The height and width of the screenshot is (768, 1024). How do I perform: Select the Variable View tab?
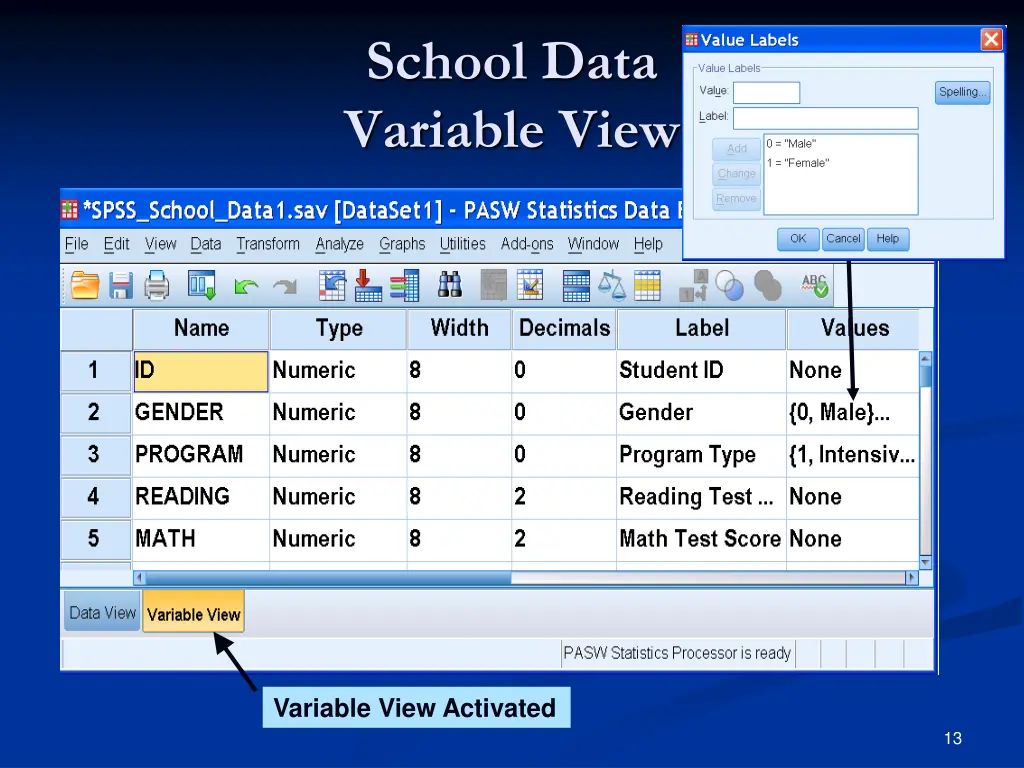(x=194, y=612)
